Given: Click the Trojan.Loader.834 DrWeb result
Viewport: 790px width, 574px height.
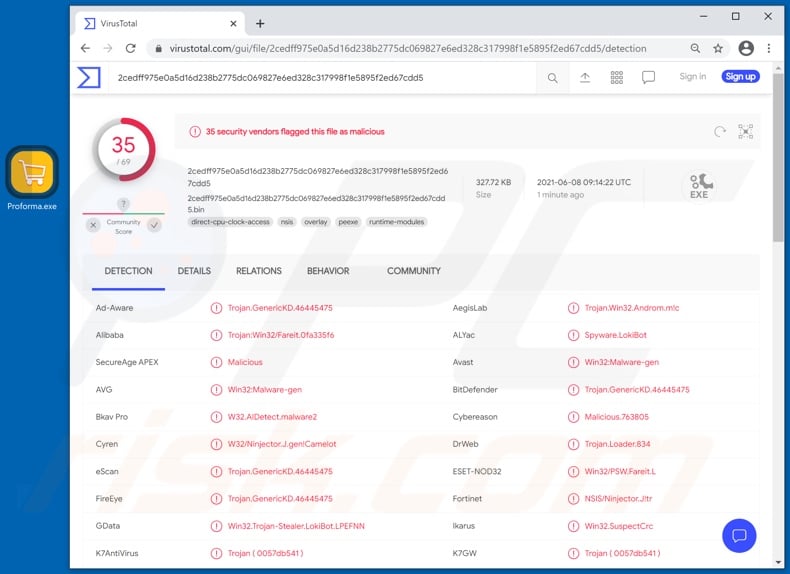Looking at the screenshot, I should click(x=617, y=444).
